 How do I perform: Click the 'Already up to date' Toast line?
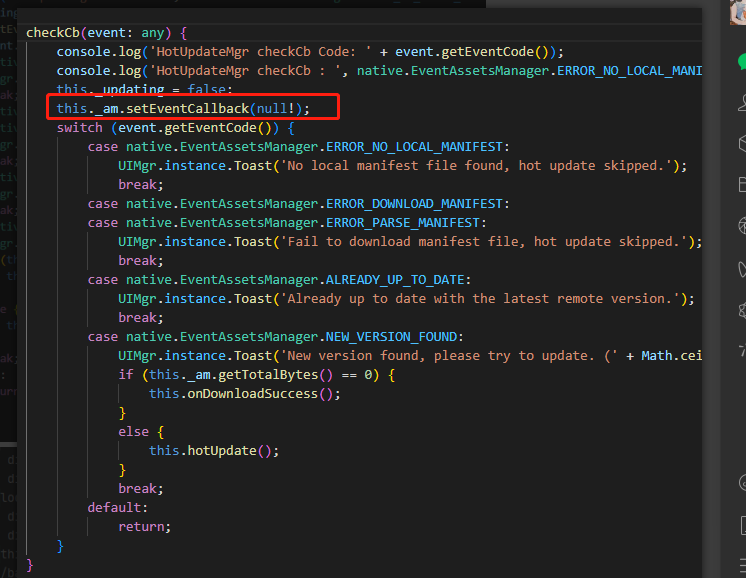pyautogui.click(x=406, y=299)
